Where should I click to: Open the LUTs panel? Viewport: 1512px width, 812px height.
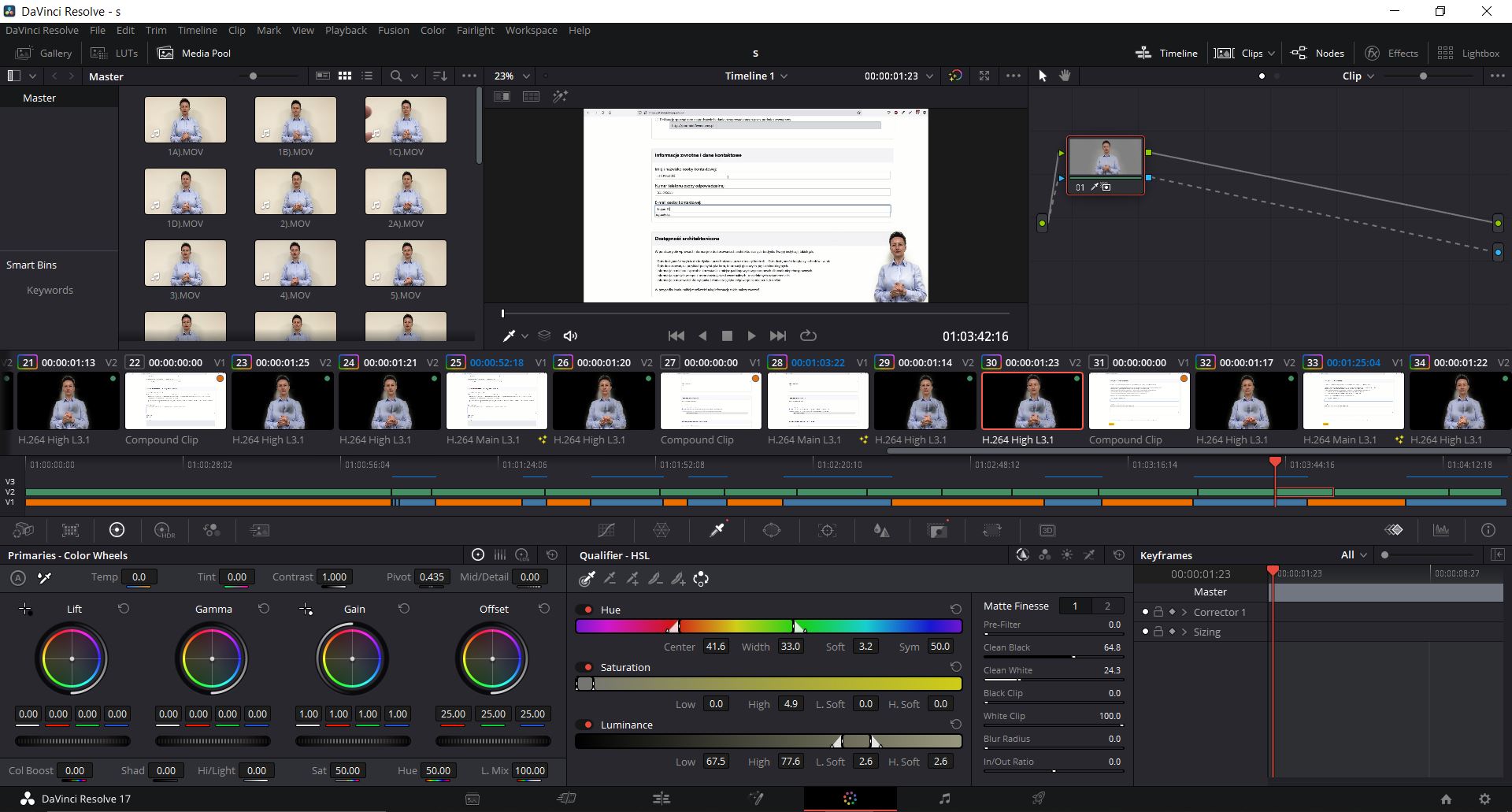click(x=115, y=53)
